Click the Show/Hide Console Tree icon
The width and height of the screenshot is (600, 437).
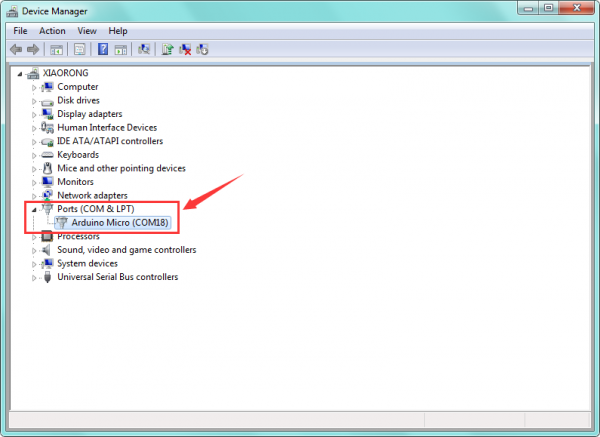57,49
